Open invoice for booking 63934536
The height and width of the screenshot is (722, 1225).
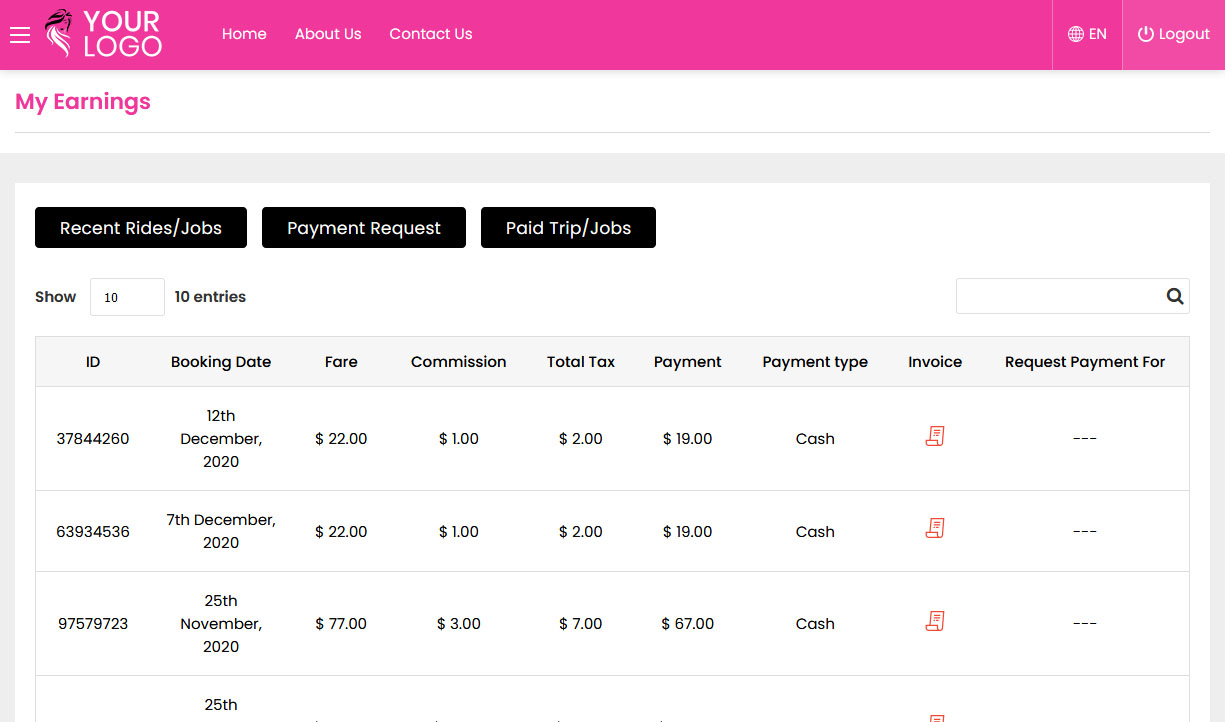pyautogui.click(x=935, y=528)
